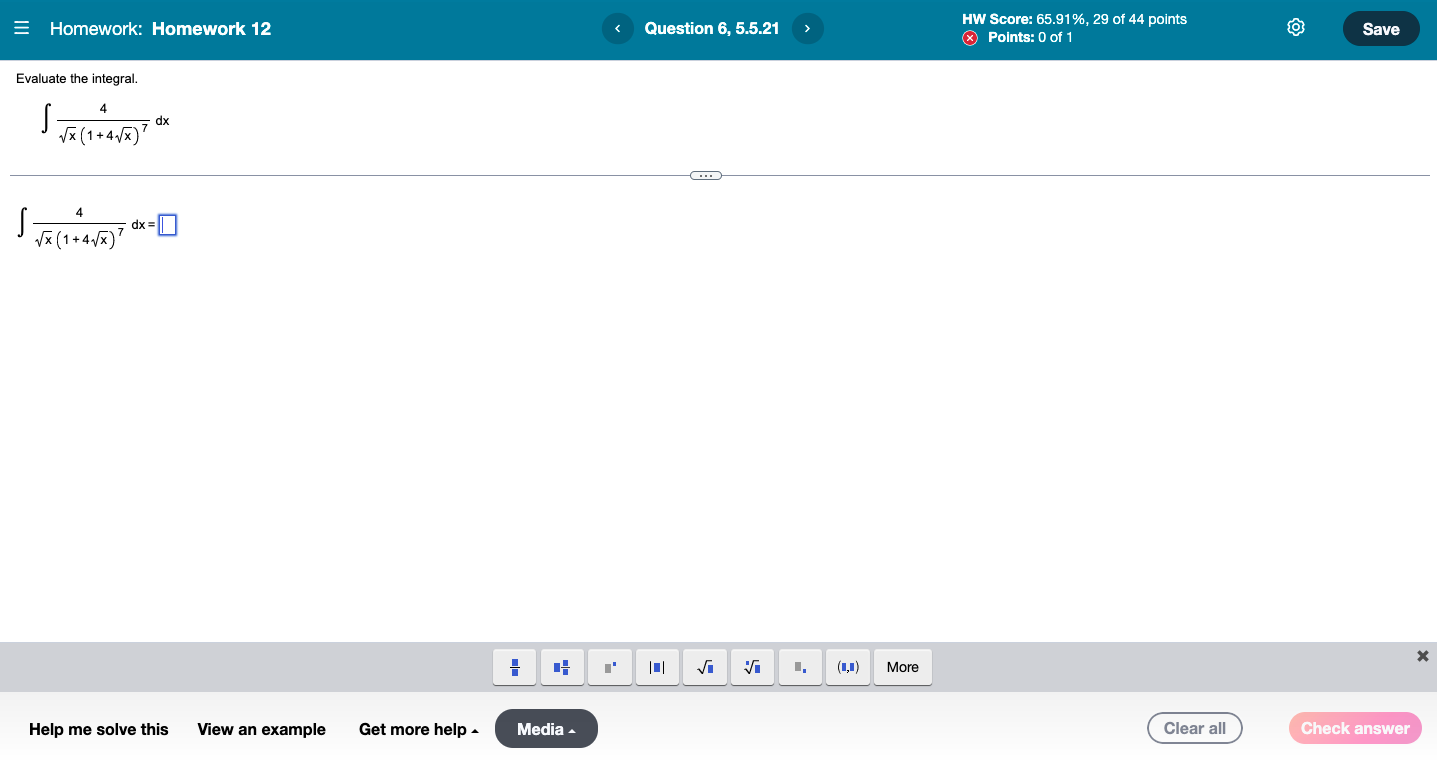Insert an ordered pair template
The image size is (1437, 768).
click(847, 667)
